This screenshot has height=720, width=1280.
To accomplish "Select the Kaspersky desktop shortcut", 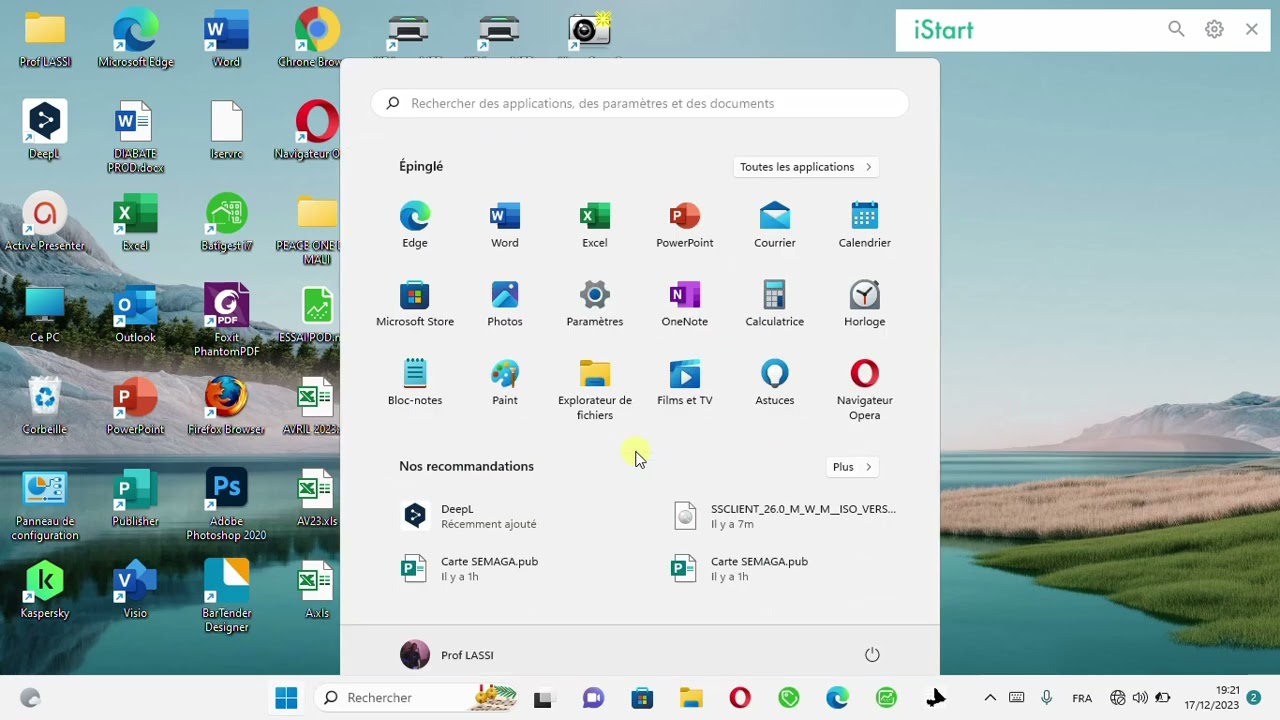I will [x=45, y=590].
